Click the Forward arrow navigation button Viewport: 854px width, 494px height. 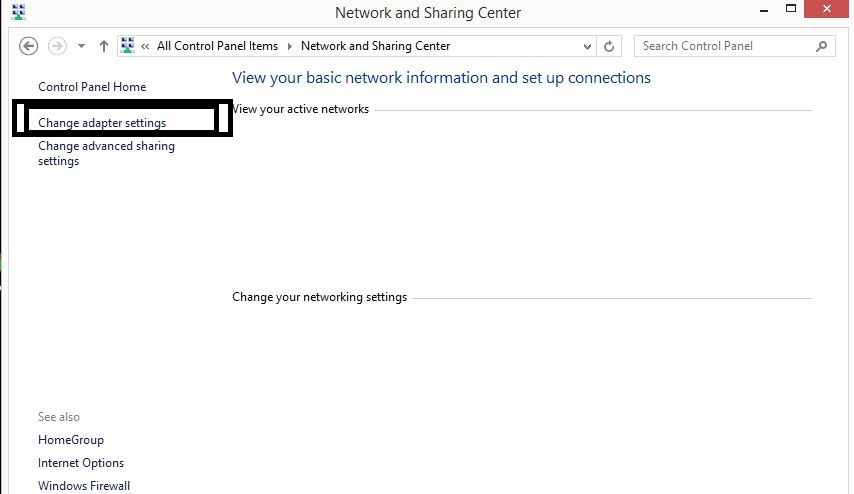pos(57,46)
